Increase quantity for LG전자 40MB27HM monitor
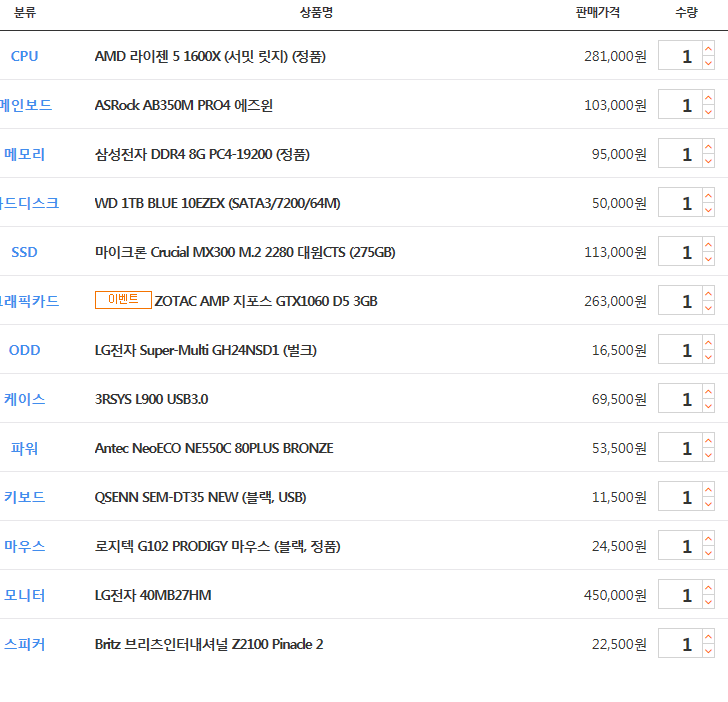The width and height of the screenshot is (728, 702). 708,588
